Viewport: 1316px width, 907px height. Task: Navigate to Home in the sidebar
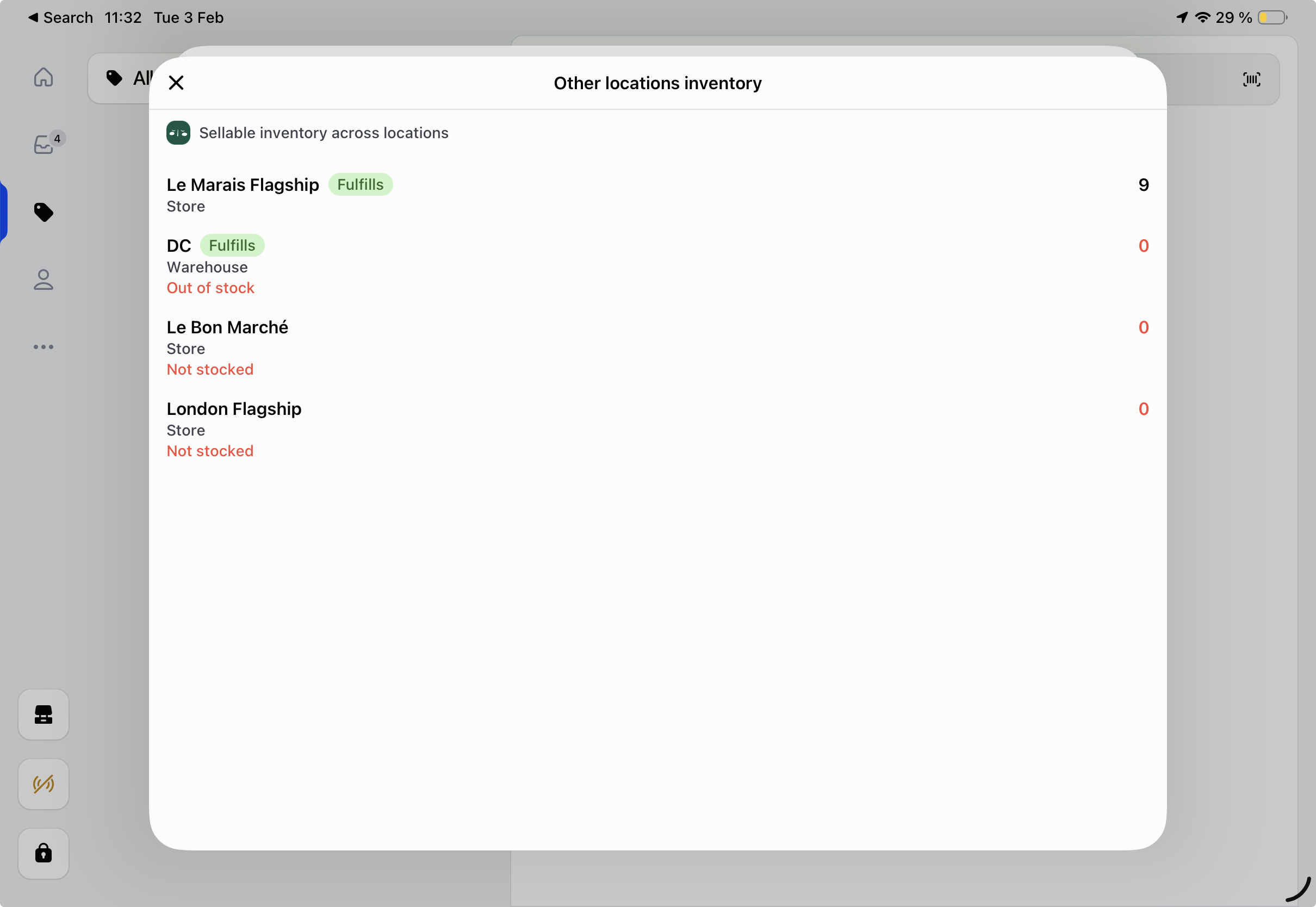coord(42,77)
